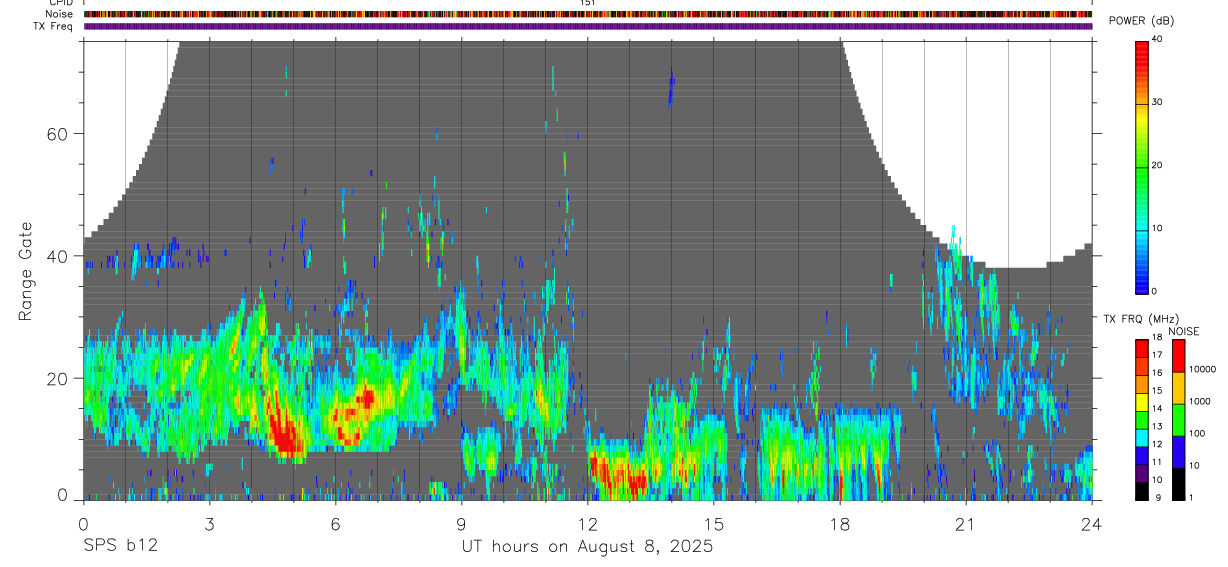Image resolution: width=1228 pixels, height=567 pixels.
Task: Click the power colorbar gradient strip
Action: pos(1142,166)
